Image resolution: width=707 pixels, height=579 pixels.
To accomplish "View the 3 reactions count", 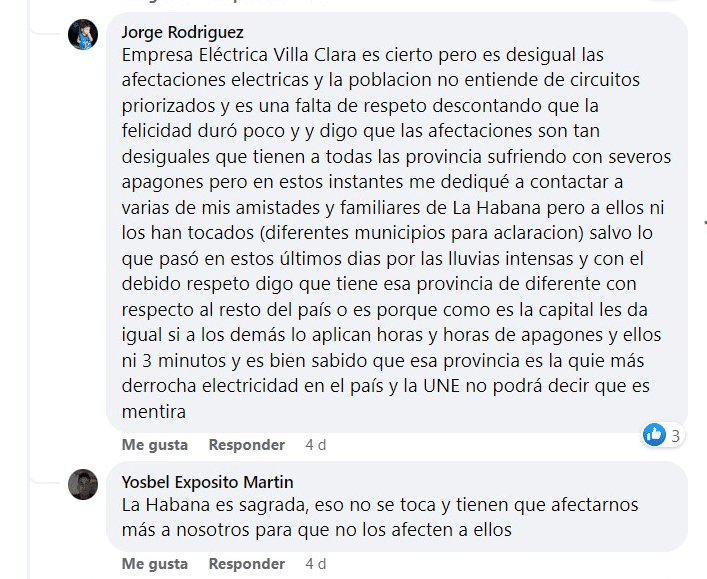I will tap(675, 436).
